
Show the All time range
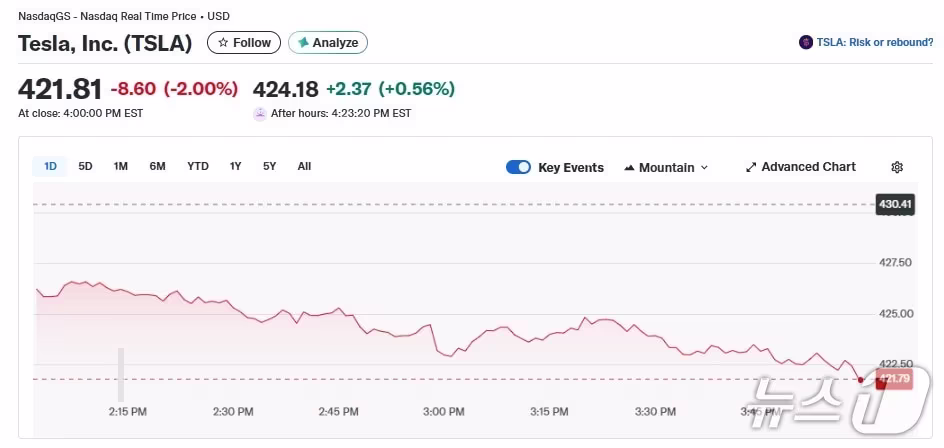tap(304, 166)
